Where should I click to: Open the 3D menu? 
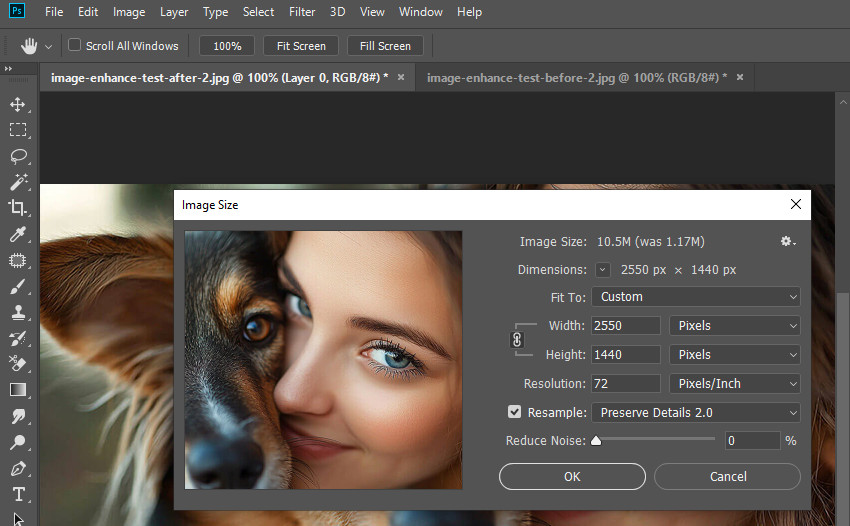point(337,11)
